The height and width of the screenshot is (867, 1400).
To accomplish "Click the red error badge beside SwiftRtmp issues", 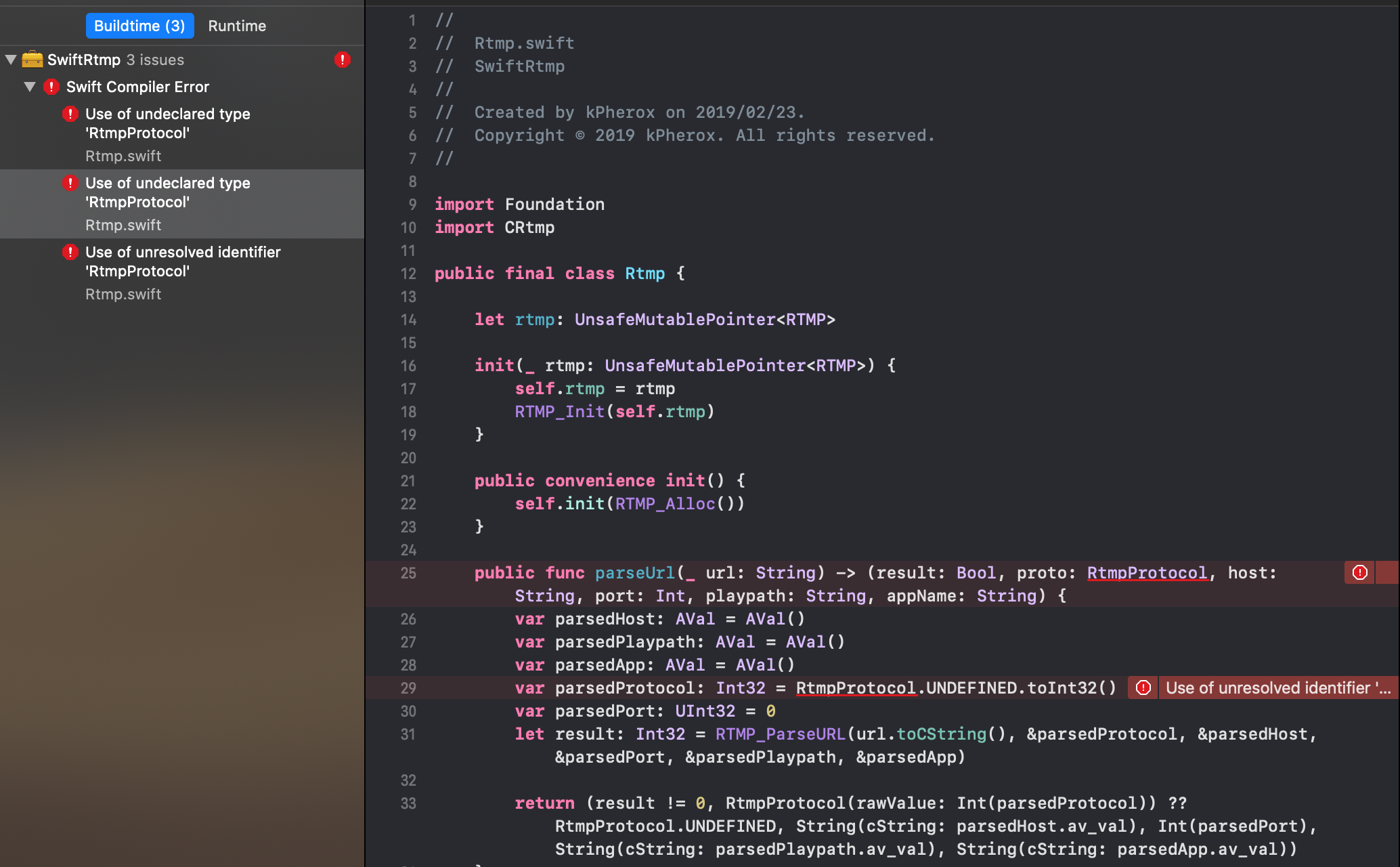I will click(x=343, y=60).
